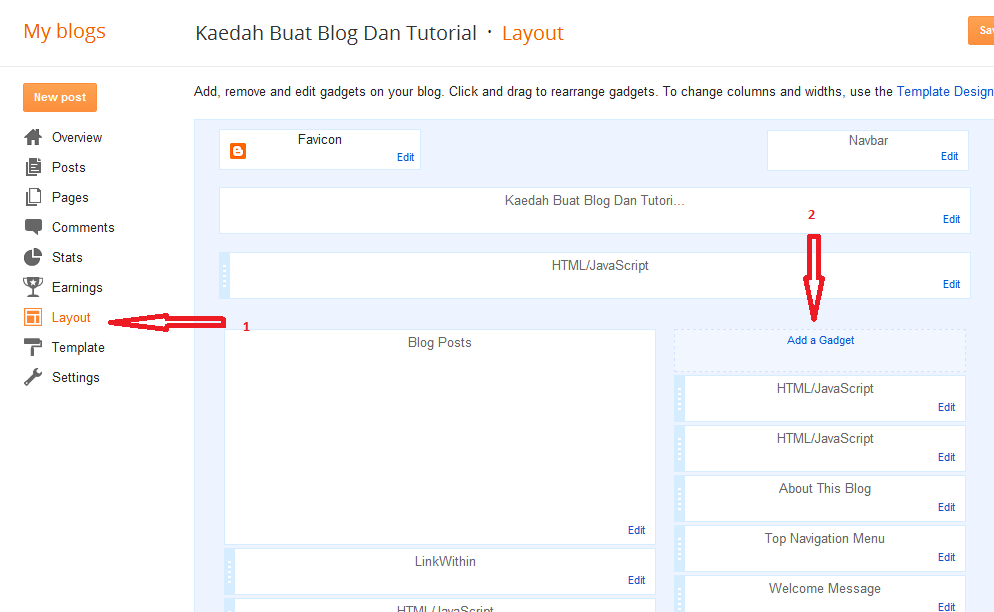Viewport: 994px width, 612px height.
Task: Click the Pages icon in sidebar
Action: 33,197
